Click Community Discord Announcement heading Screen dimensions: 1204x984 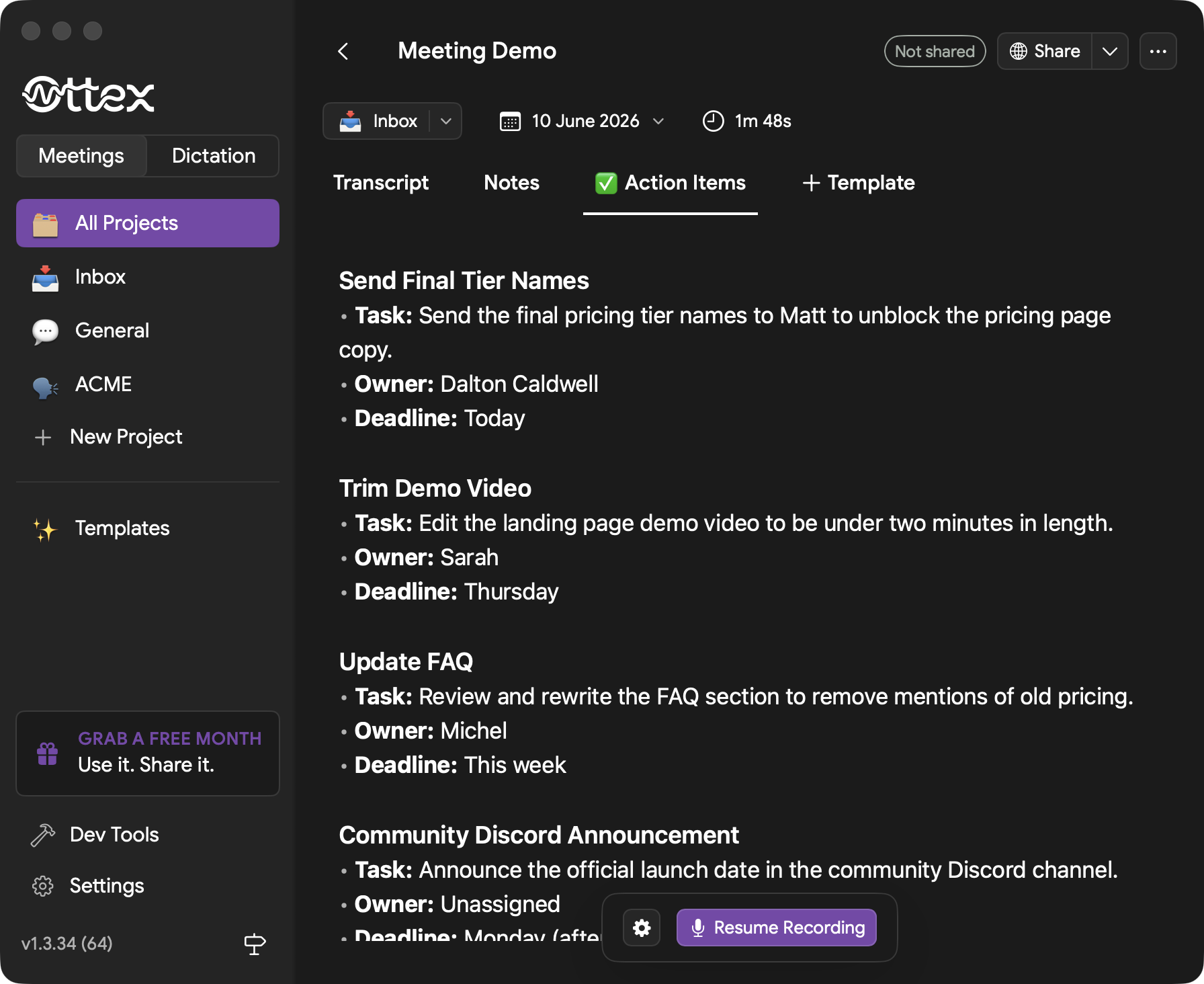[x=539, y=835]
